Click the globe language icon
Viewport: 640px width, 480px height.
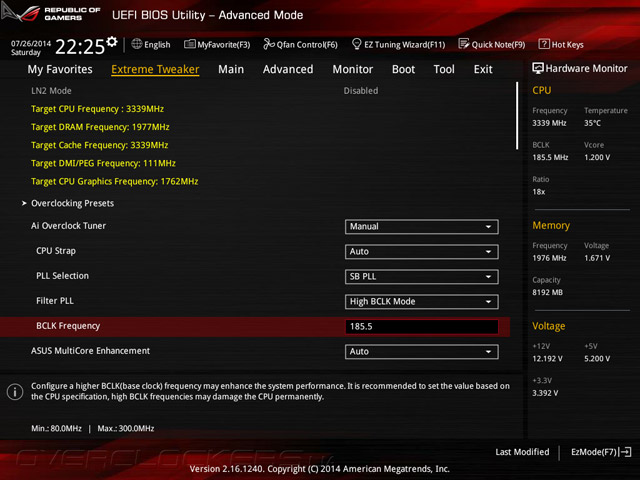coord(137,44)
